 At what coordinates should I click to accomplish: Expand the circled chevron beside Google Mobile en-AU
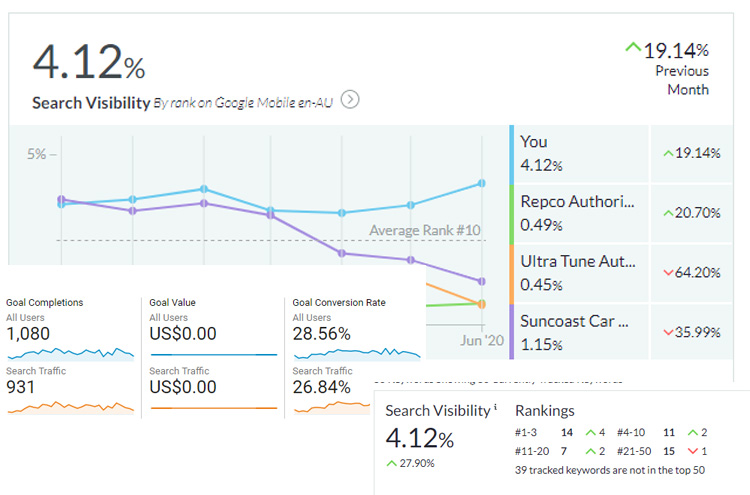click(x=350, y=99)
